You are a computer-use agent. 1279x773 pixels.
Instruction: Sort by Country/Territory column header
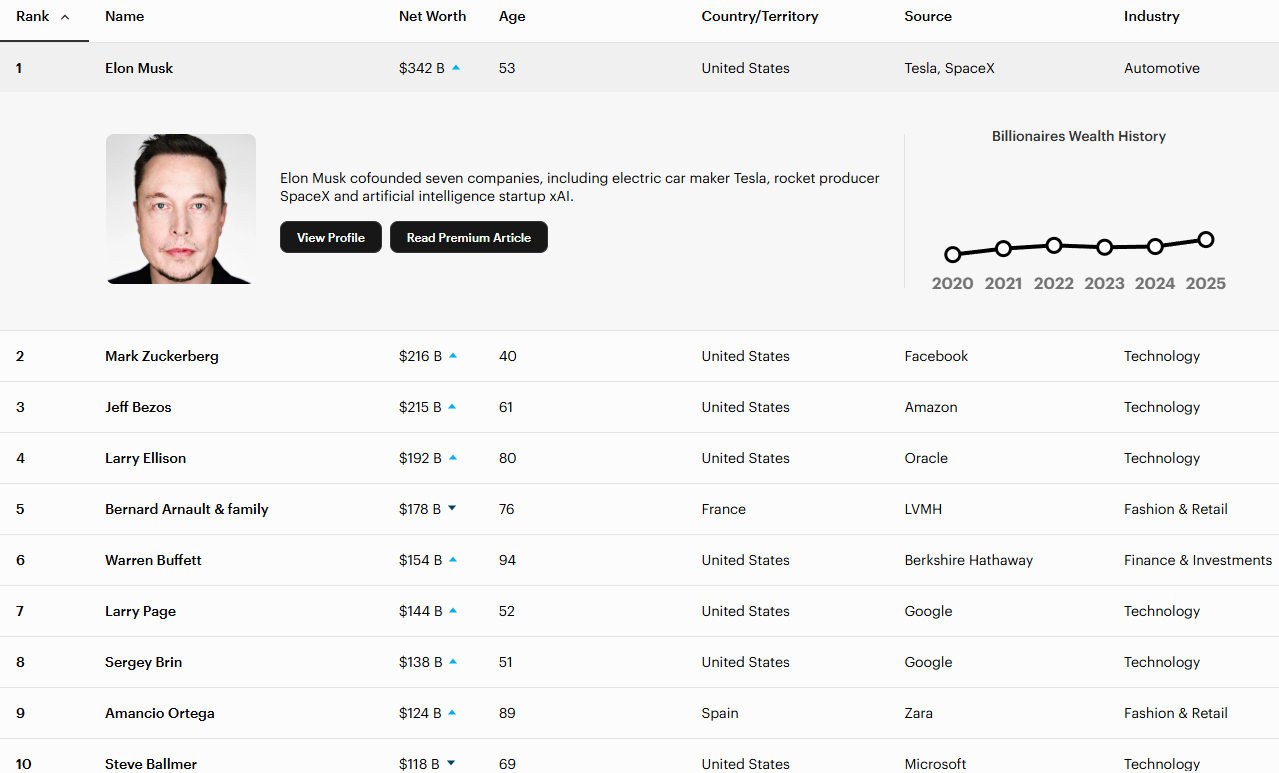tap(760, 17)
